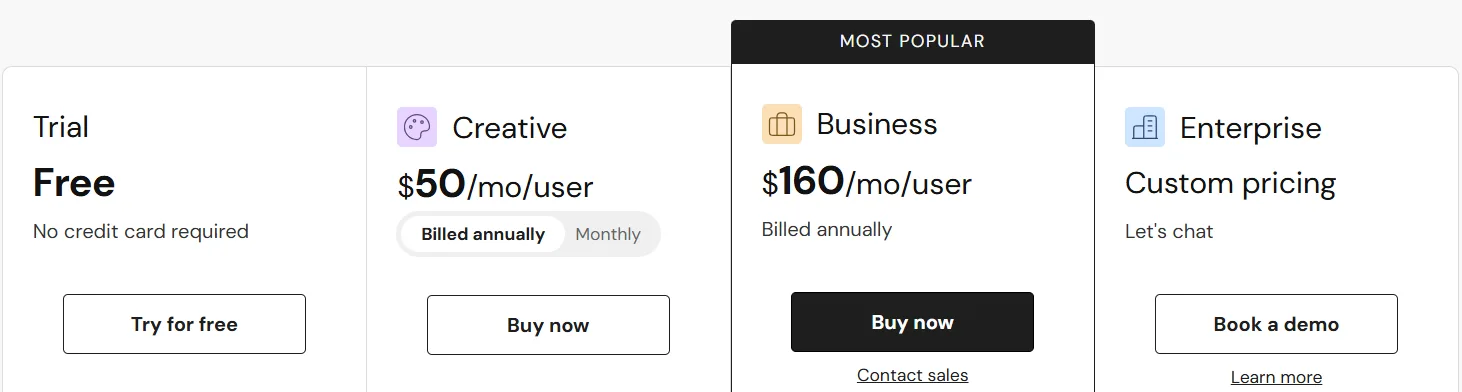Click the MOST POPULAR banner
The width and height of the screenshot is (1462, 392).
pyautogui.click(x=912, y=42)
